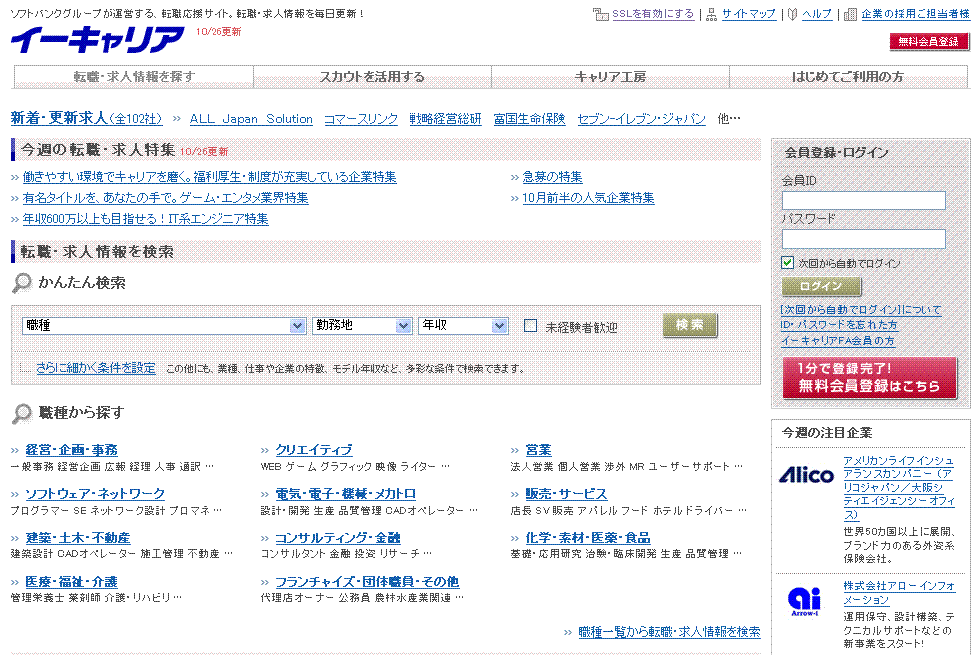Screen dimensions: 975x655
Task: Select the スカウトを活用する tab
Action: (372, 77)
